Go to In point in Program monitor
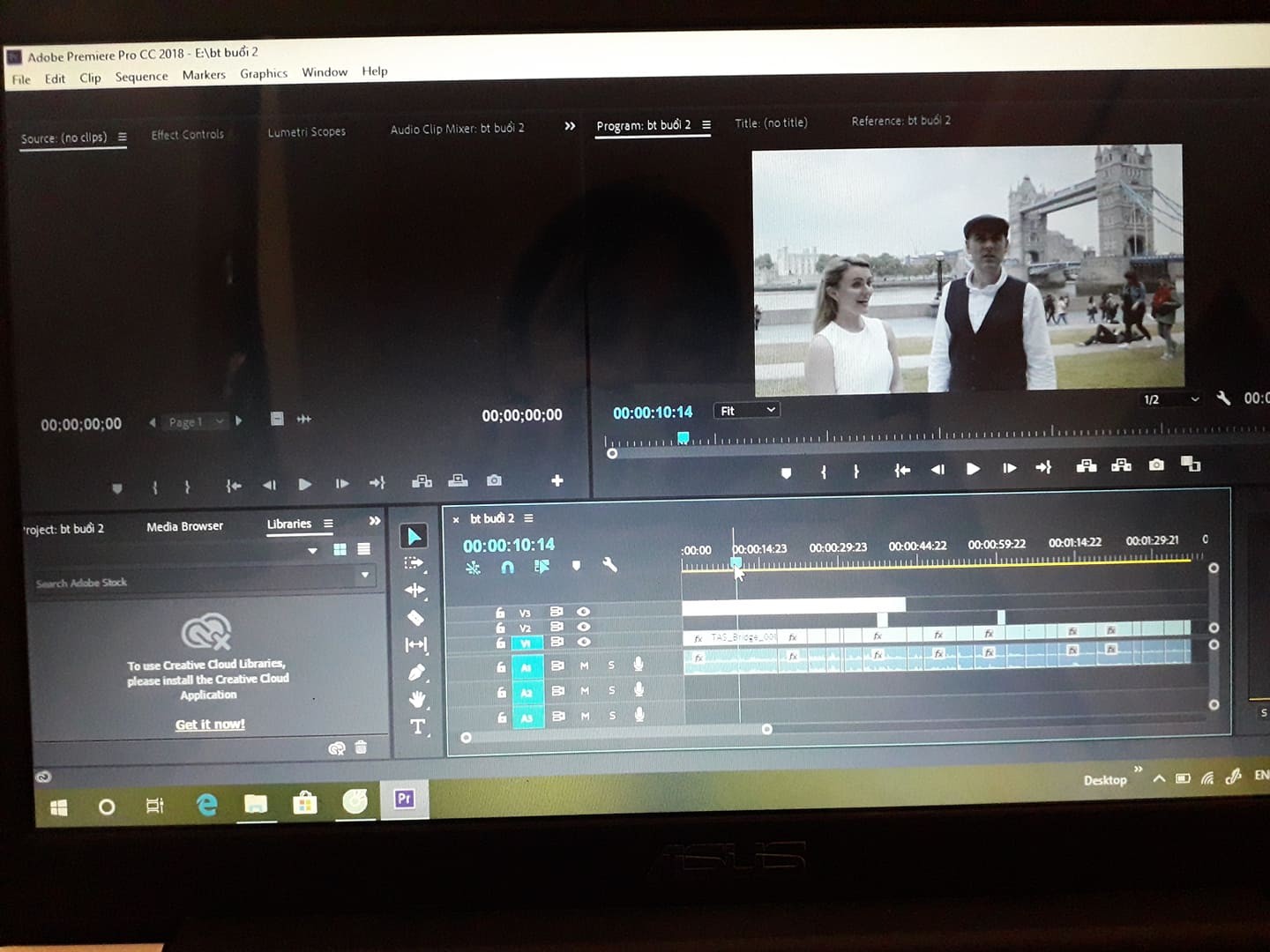Screen dimensions: 1270x952 [901, 470]
